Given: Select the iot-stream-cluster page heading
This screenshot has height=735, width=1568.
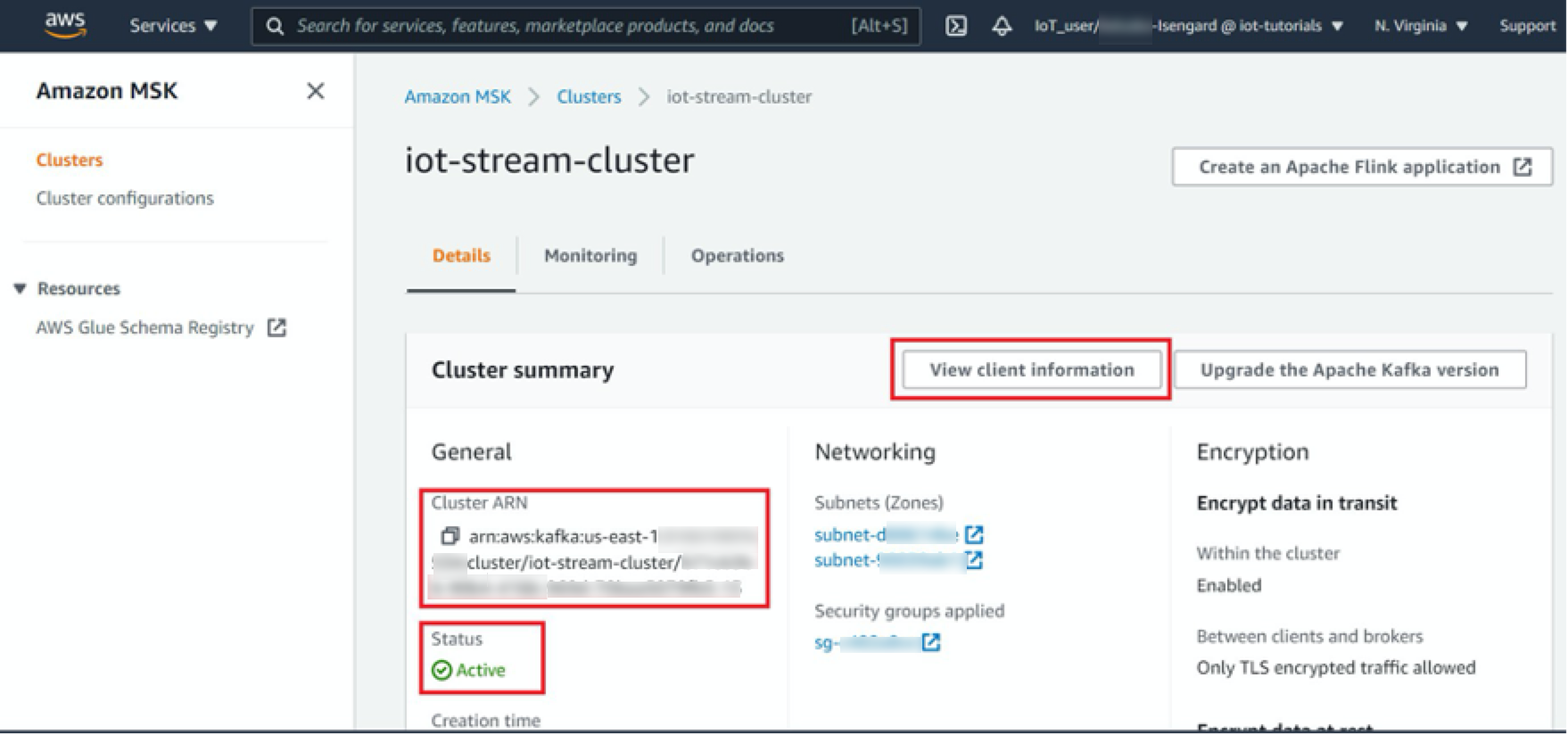Looking at the screenshot, I should pos(549,161).
